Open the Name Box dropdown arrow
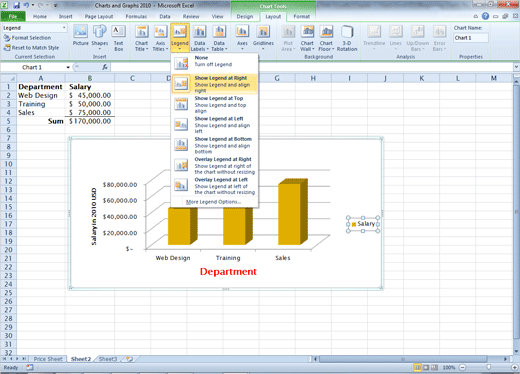Screen dimensions: 520x374 [x=68, y=67]
